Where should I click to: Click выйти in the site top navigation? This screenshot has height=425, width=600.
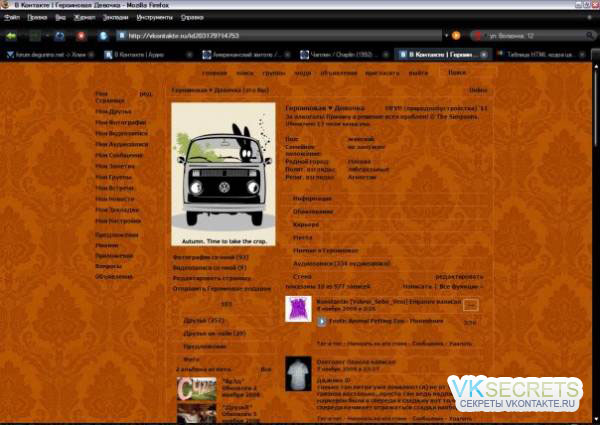(418, 73)
